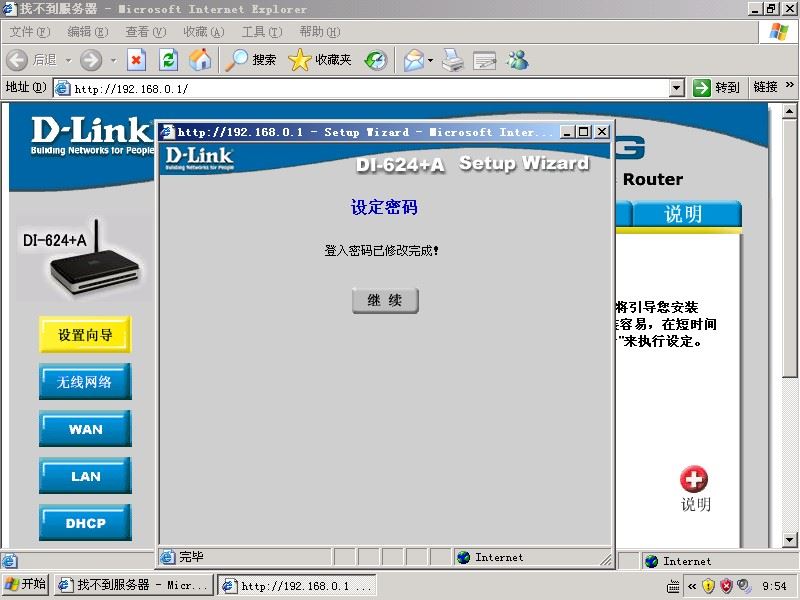Expand the Forward button history dropdown arrow

tap(113, 61)
